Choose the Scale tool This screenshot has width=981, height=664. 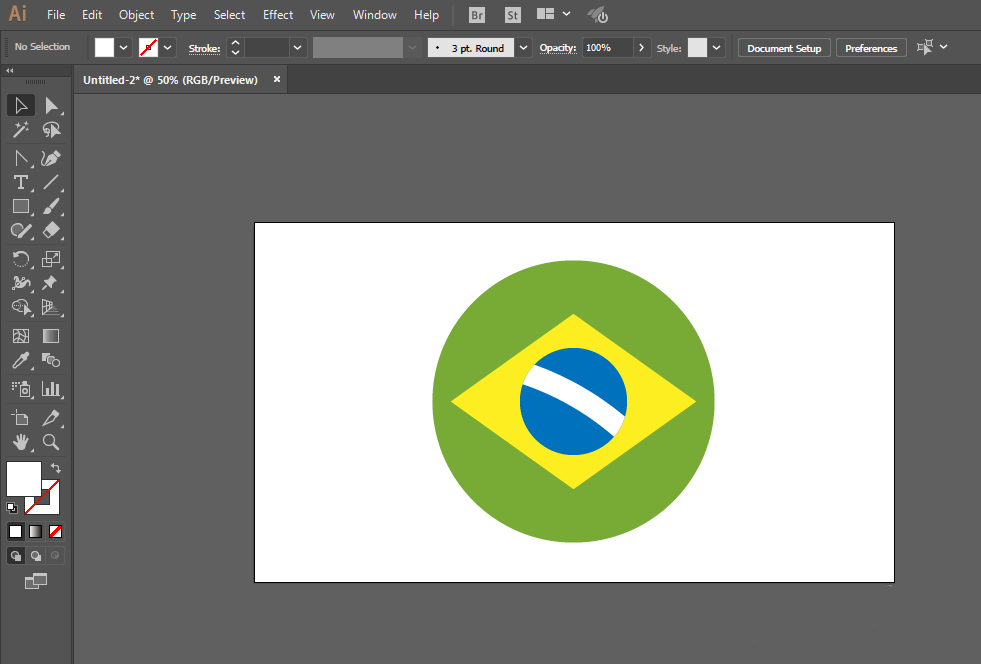tap(51, 259)
